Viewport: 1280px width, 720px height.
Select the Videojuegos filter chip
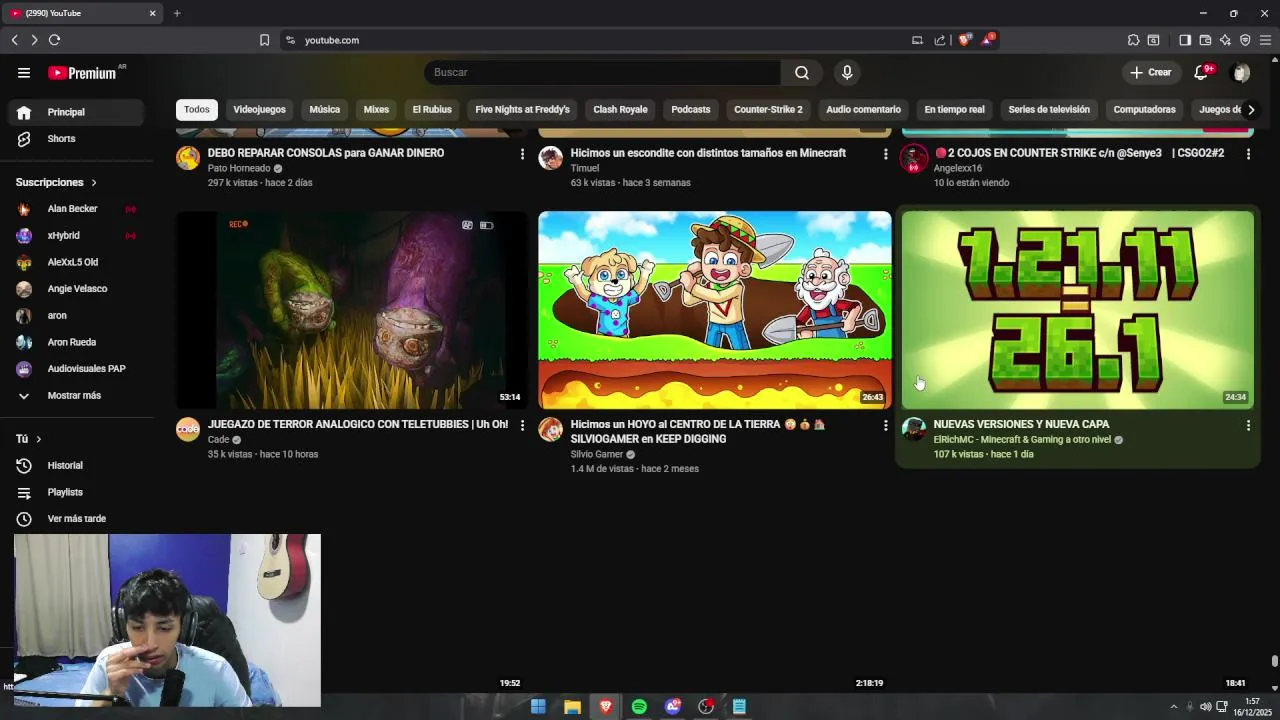pyautogui.click(x=259, y=110)
